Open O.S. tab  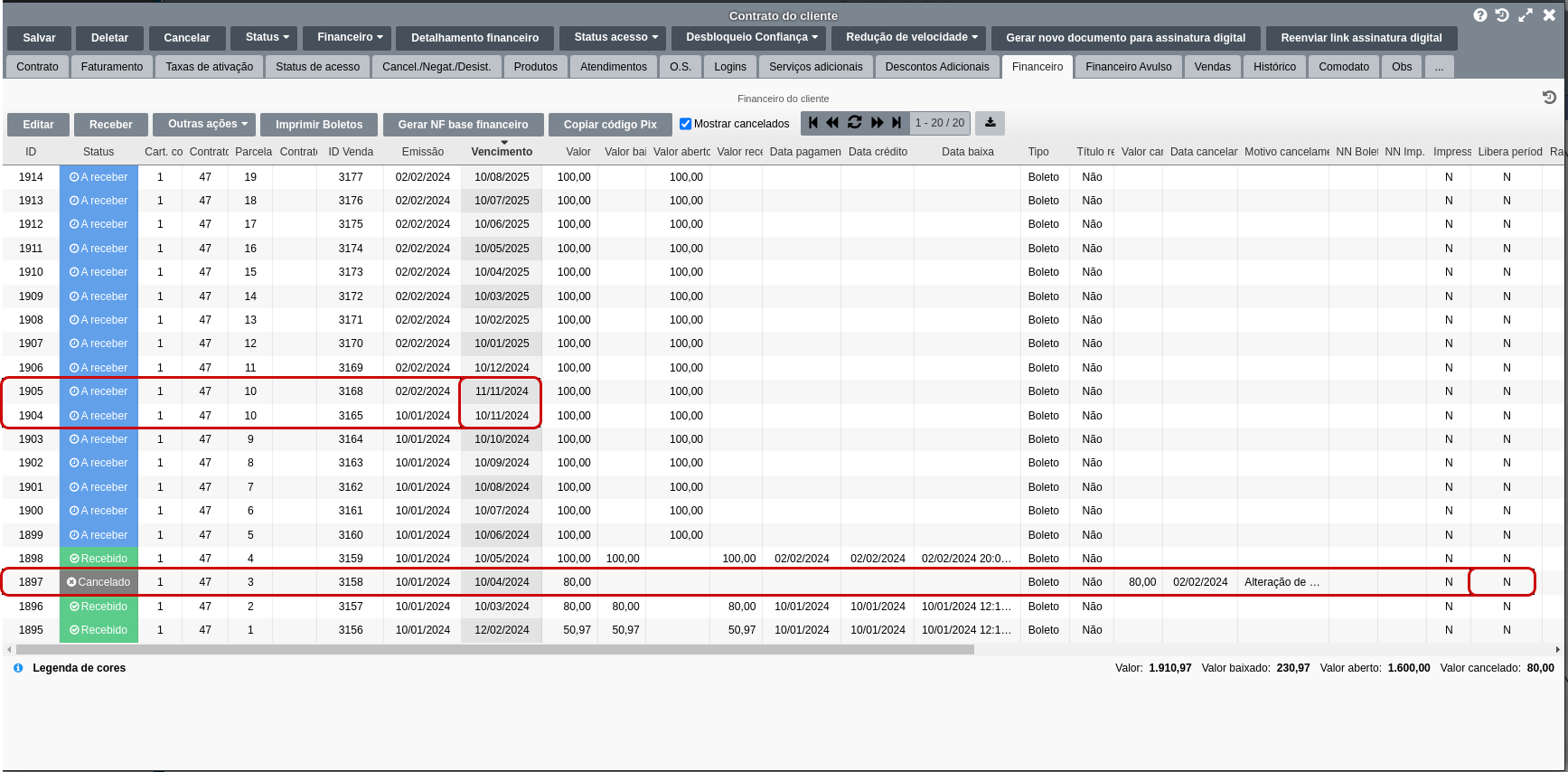681,67
